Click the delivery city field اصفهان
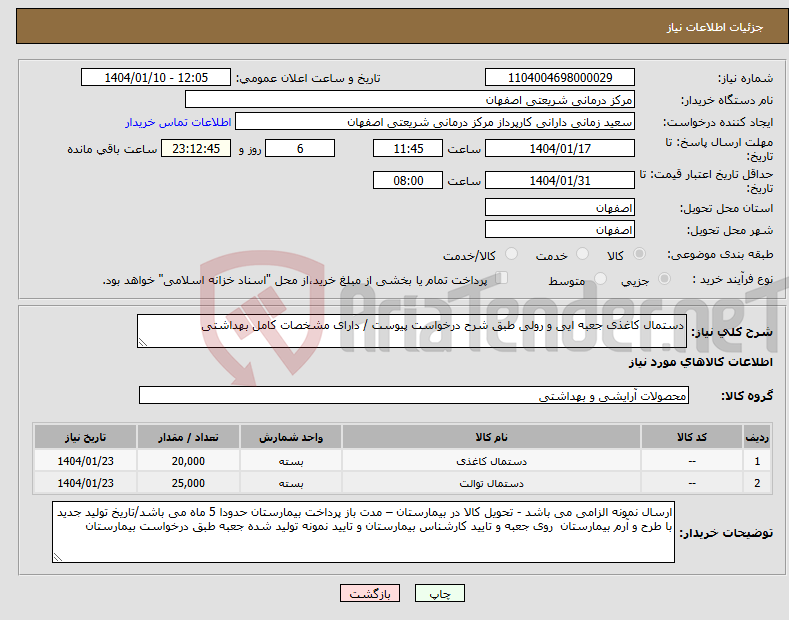The width and height of the screenshot is (789, 620). [560, 229]
